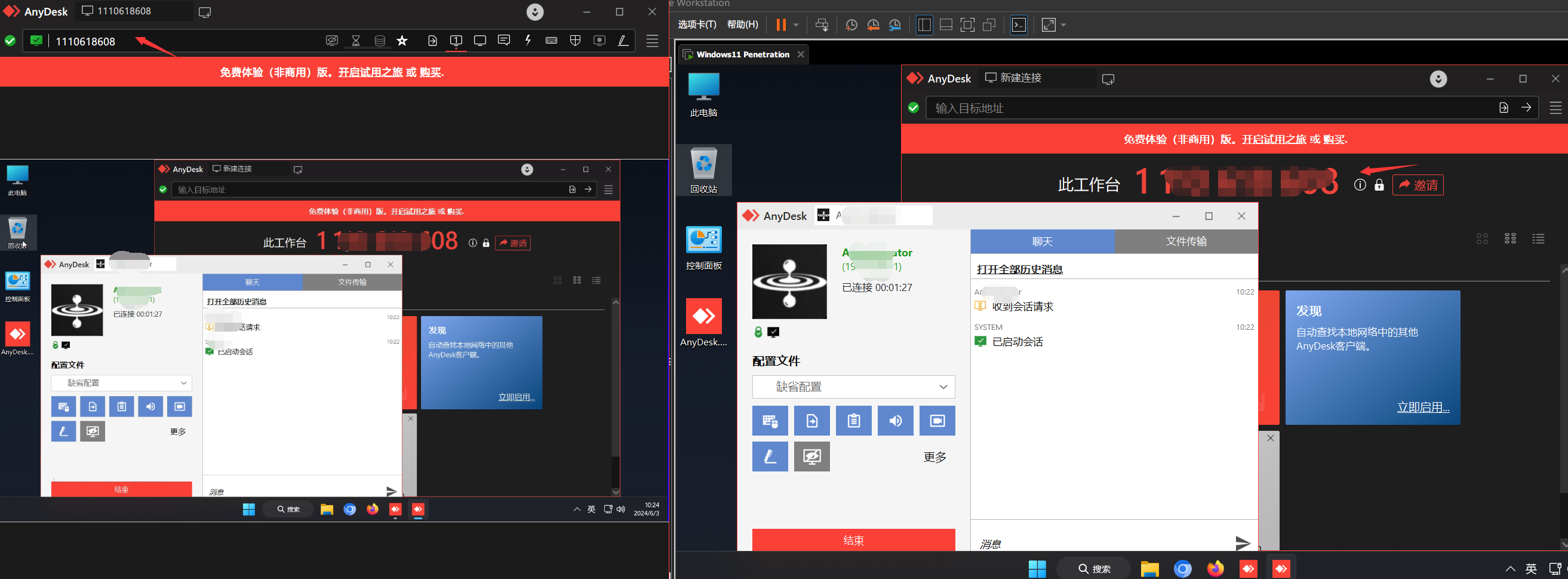Open snapshot manager icon in VMware toolbar
Screen dimensions: 1568x579
coord(895,25)
